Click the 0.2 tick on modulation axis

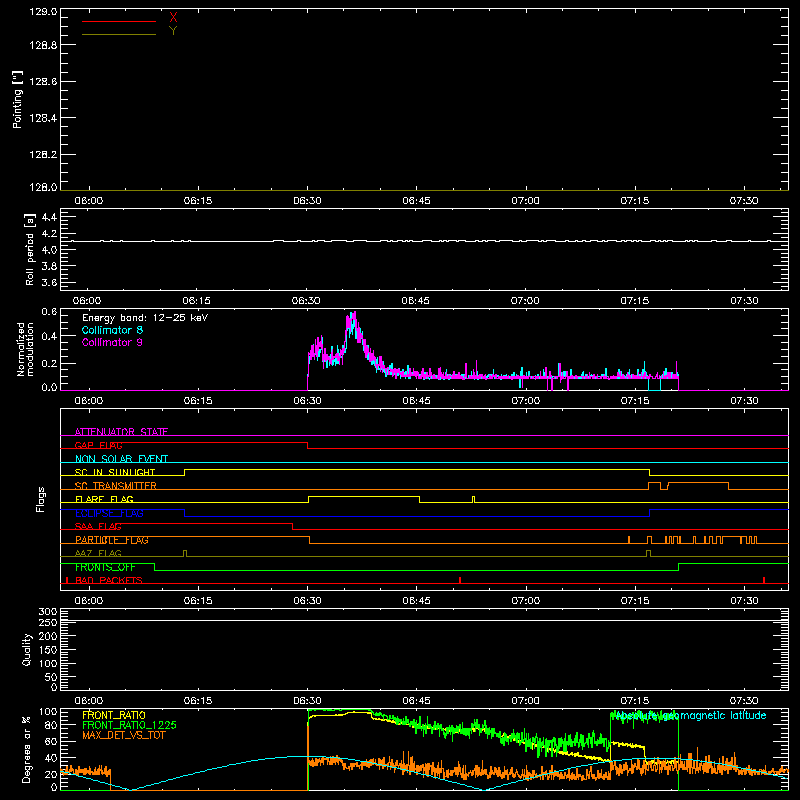[x=49, y=363]
